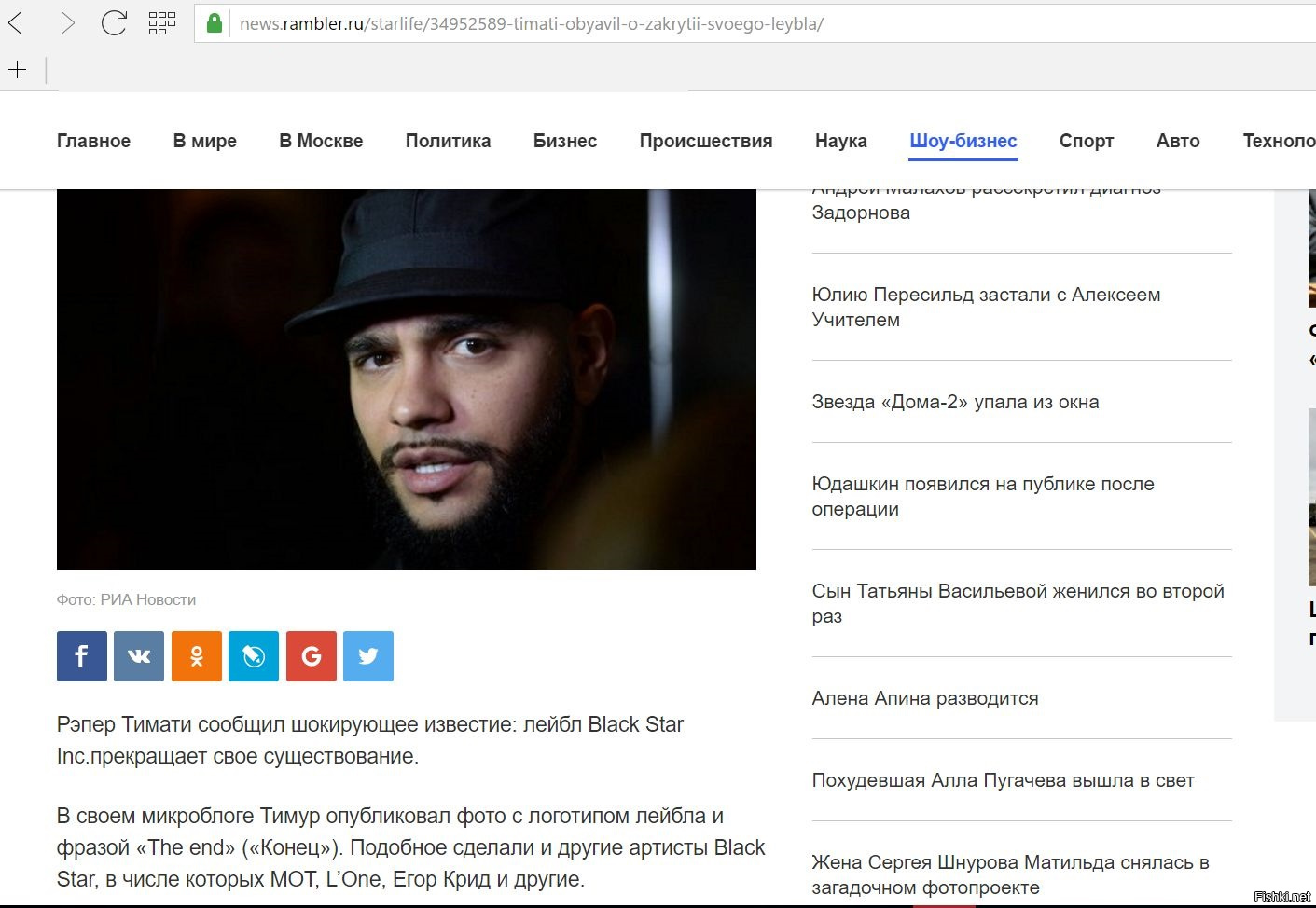The image size is (1316, 908).
Task: Go forward with the browser forward arrow
Action: click(66, 23)
